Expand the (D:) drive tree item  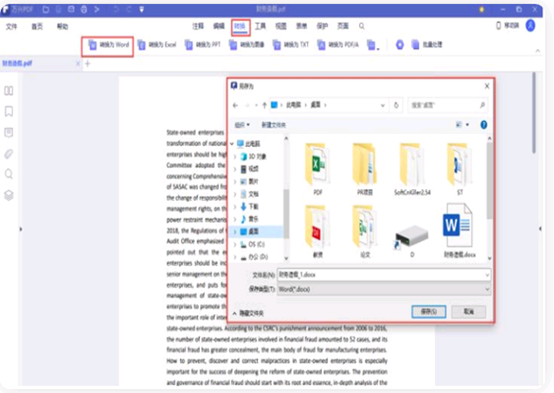(x=235, y=257)
